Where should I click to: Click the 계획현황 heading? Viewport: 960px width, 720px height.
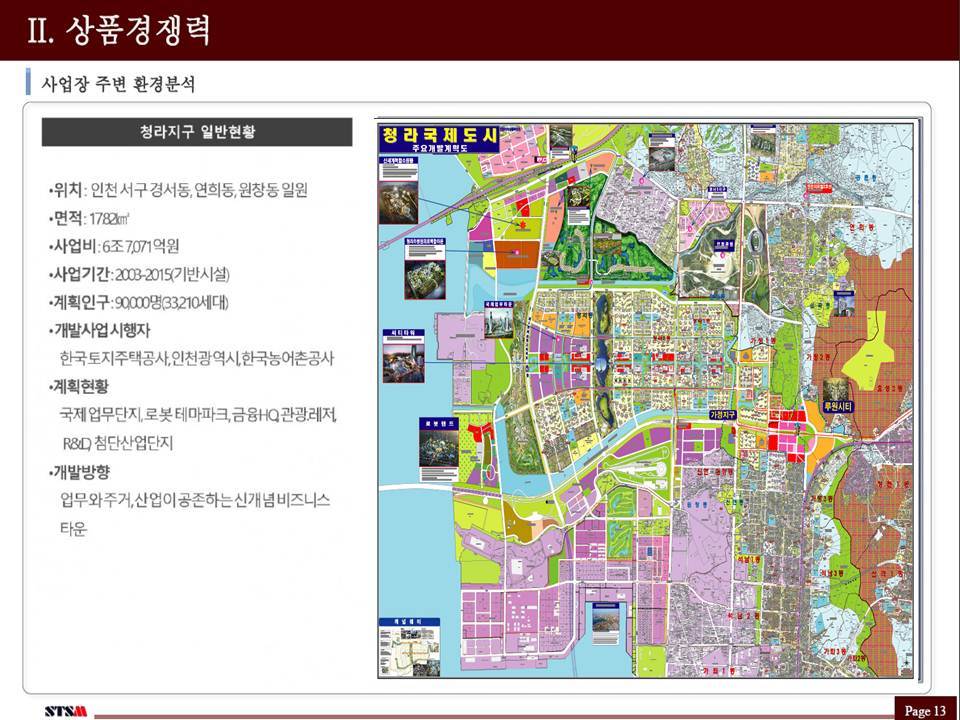coord(79,387)
